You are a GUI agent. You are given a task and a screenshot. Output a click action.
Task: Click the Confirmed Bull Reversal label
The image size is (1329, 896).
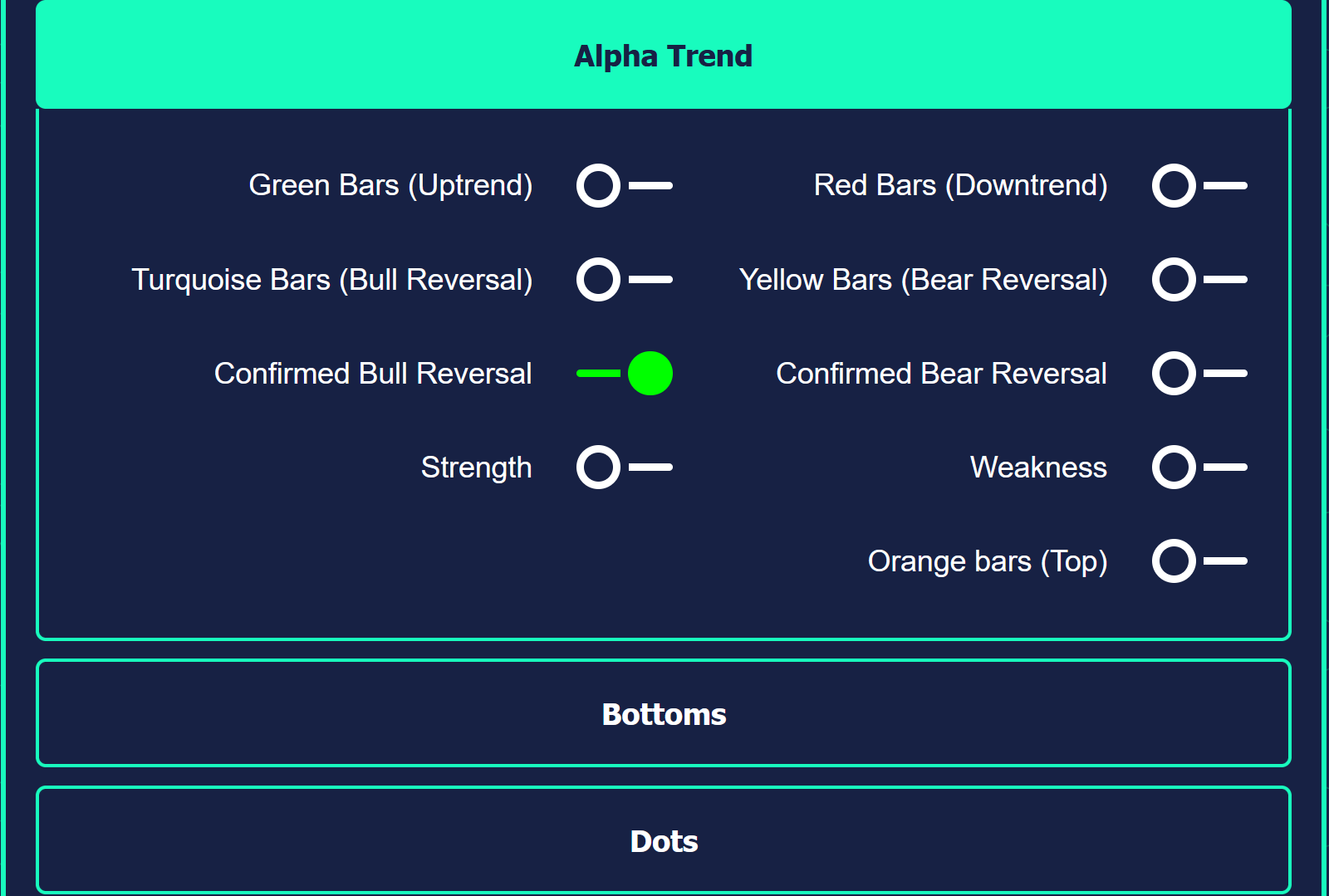pyautogui.click(x=373, y=374)
